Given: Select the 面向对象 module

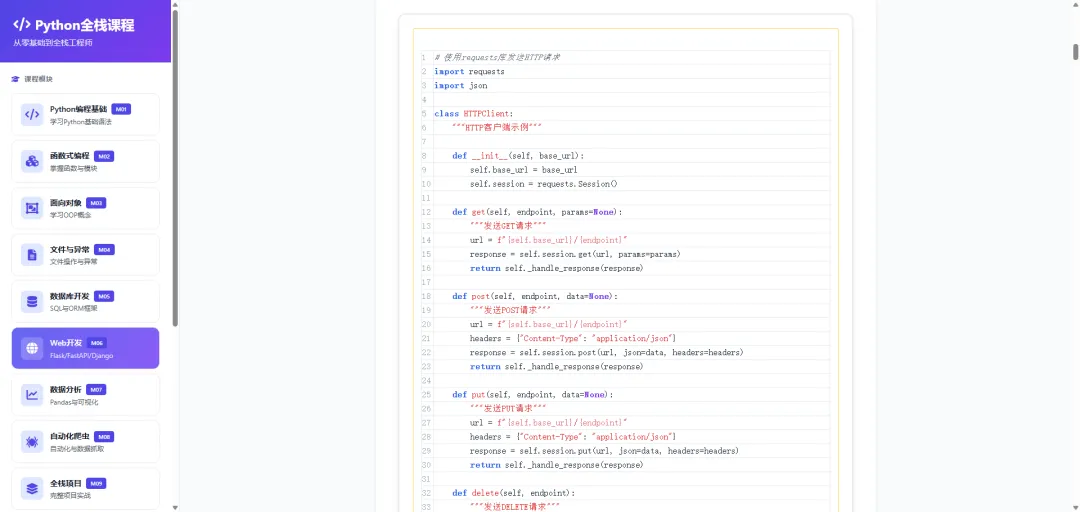Looking at the screenshot, I should pos(85,208).
